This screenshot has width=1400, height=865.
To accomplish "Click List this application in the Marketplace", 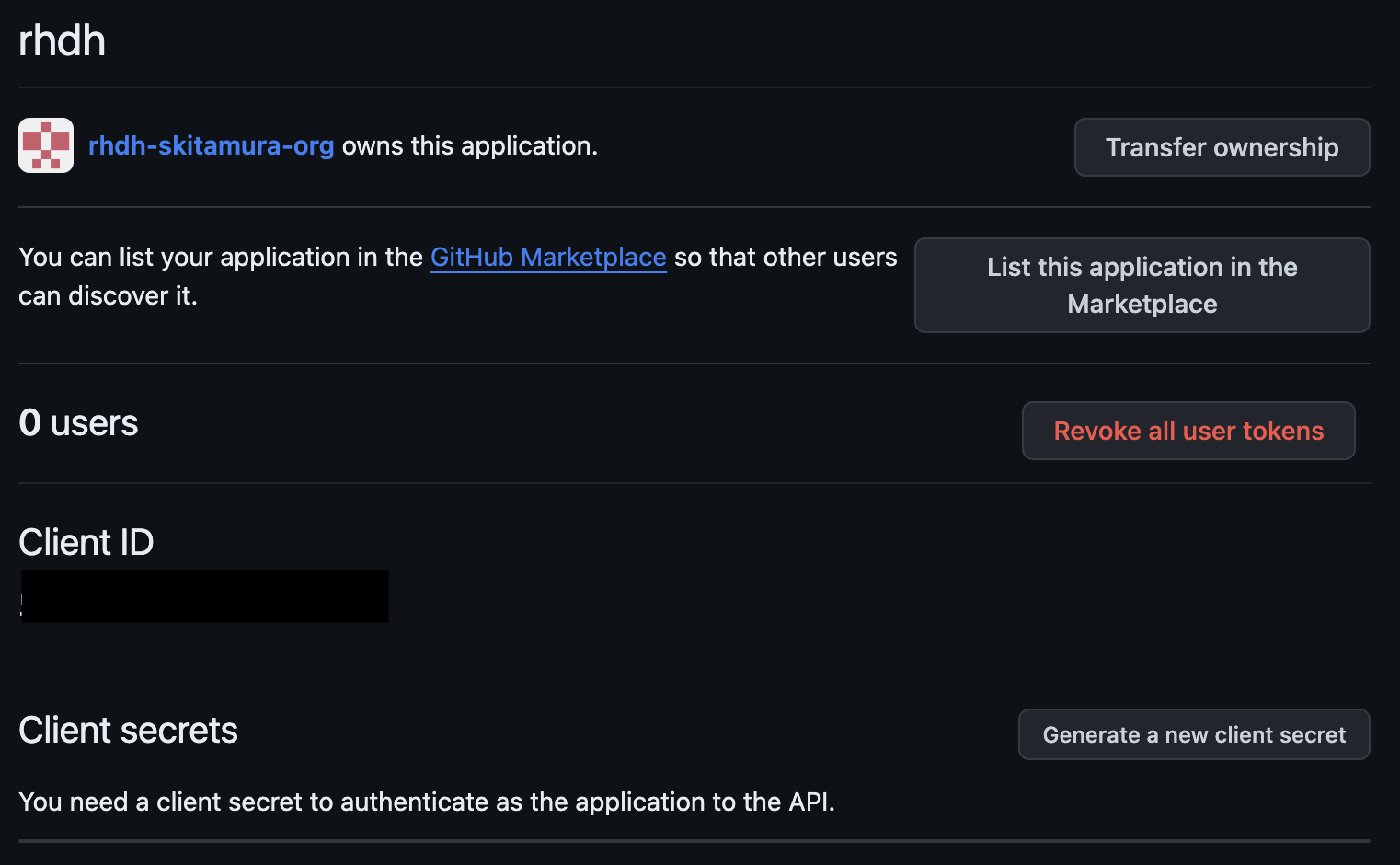I will [1142, 285].
